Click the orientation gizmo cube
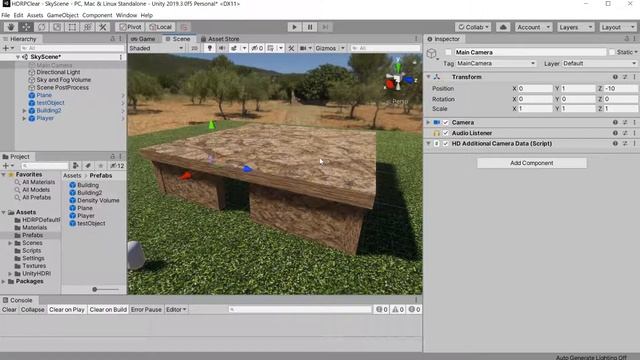640x360 pixels. 397,80
